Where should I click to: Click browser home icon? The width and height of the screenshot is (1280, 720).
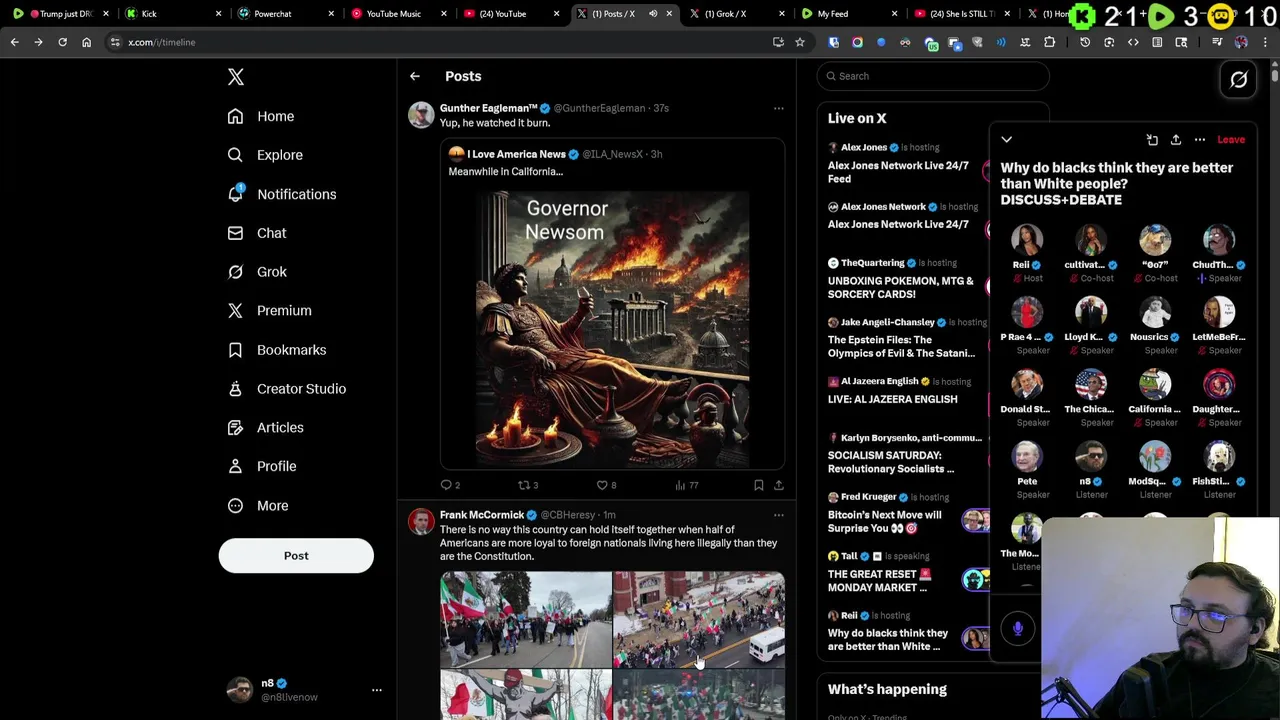[x=86, y=42]
